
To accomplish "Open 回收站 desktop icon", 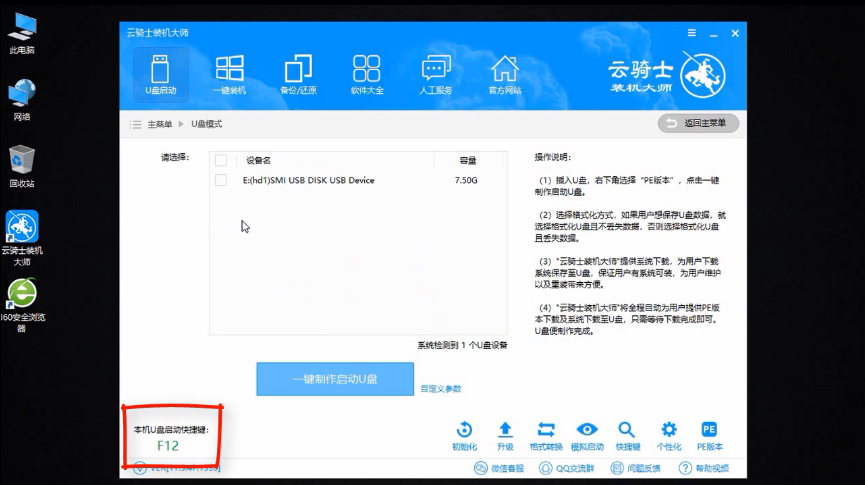I will pyautogui.click(x=22, y=167).
